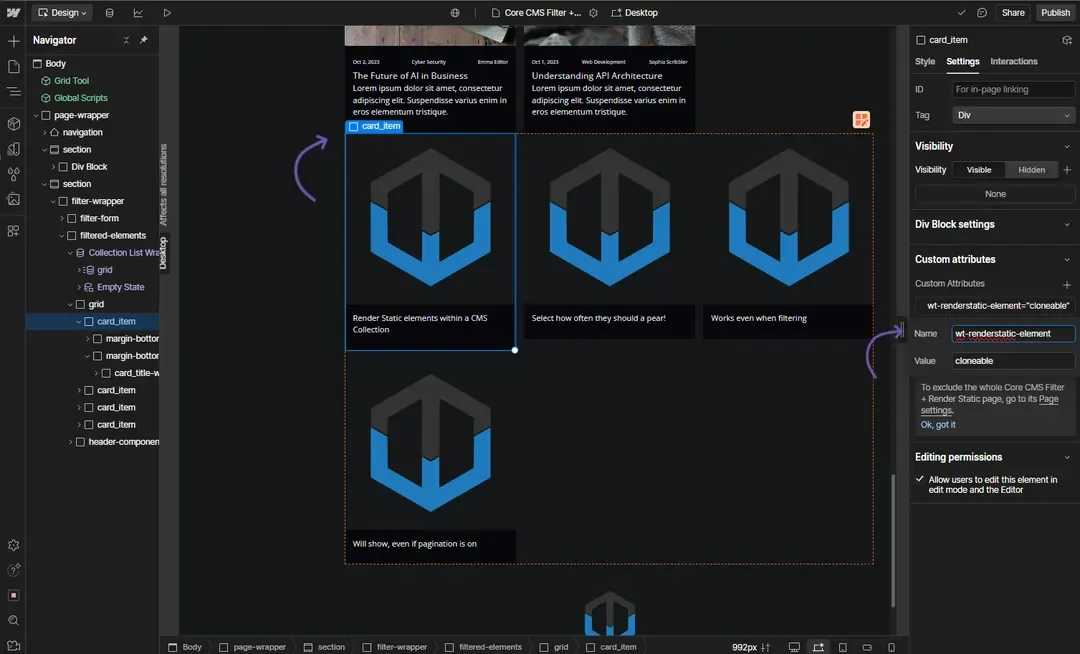Click the Publish button

pos(1055,12)
